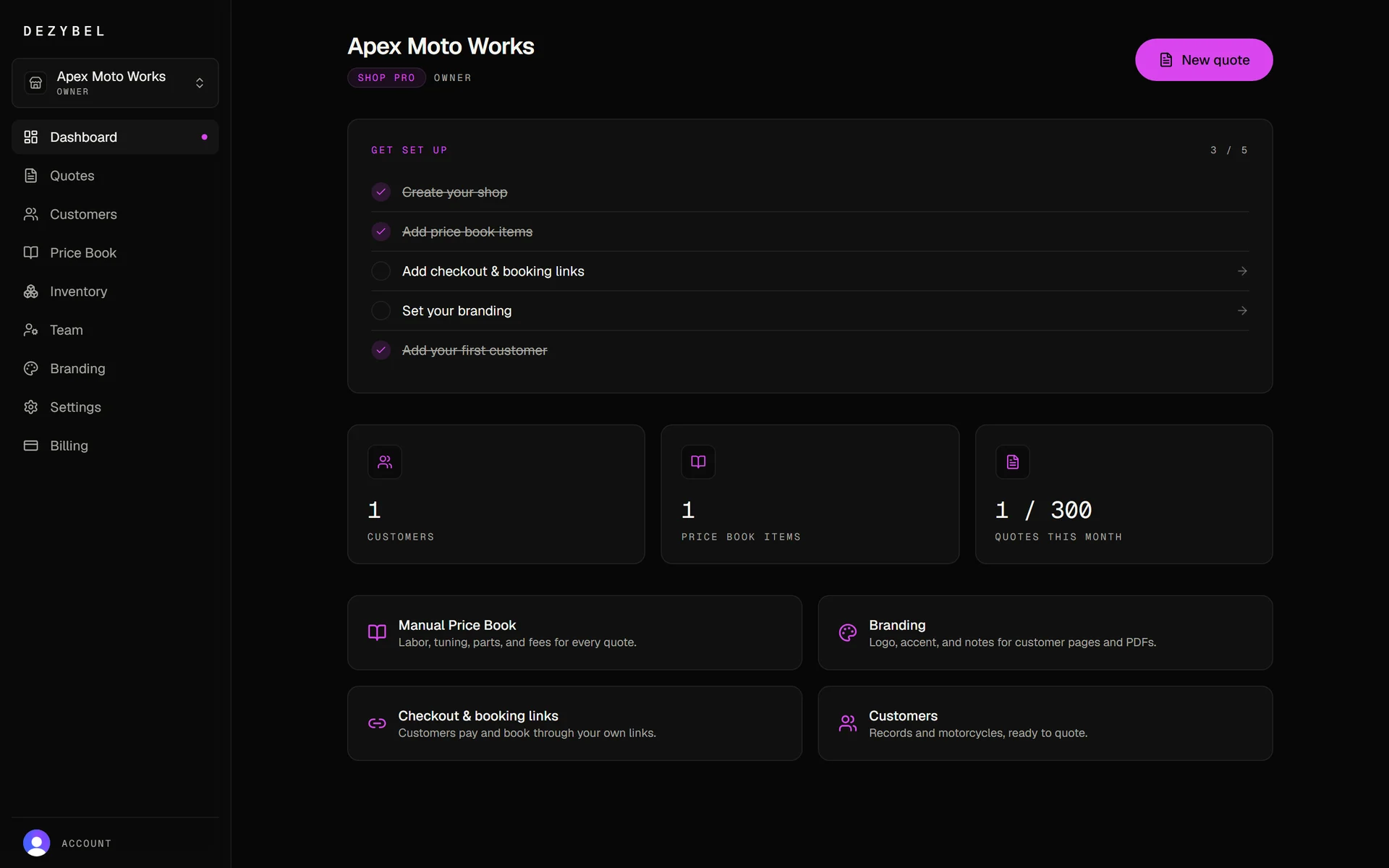1389x868 pixels.
Task: Check the Add checkout & booking links circle
Action: 381,271
